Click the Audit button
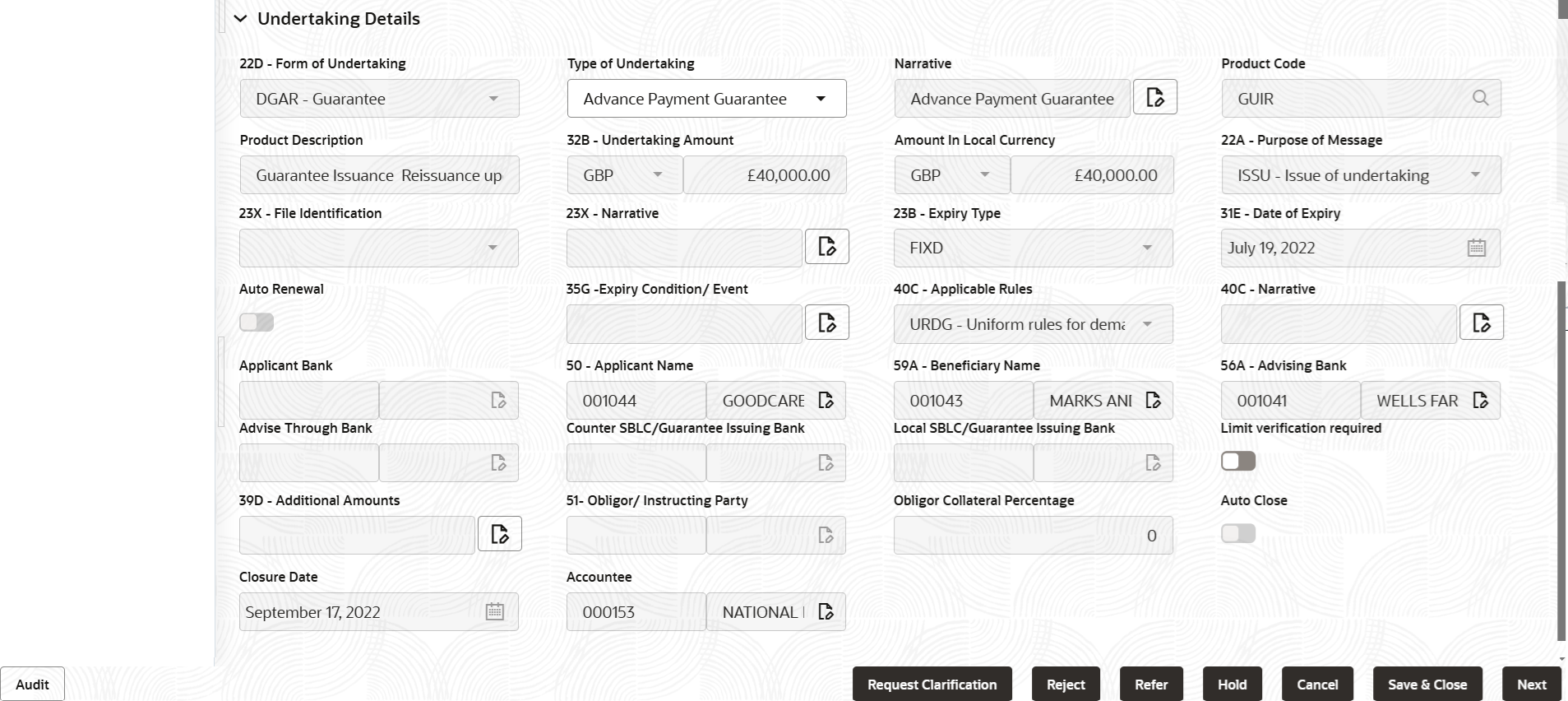Viewport: 1568px width, 701px height. click(32, 685)
